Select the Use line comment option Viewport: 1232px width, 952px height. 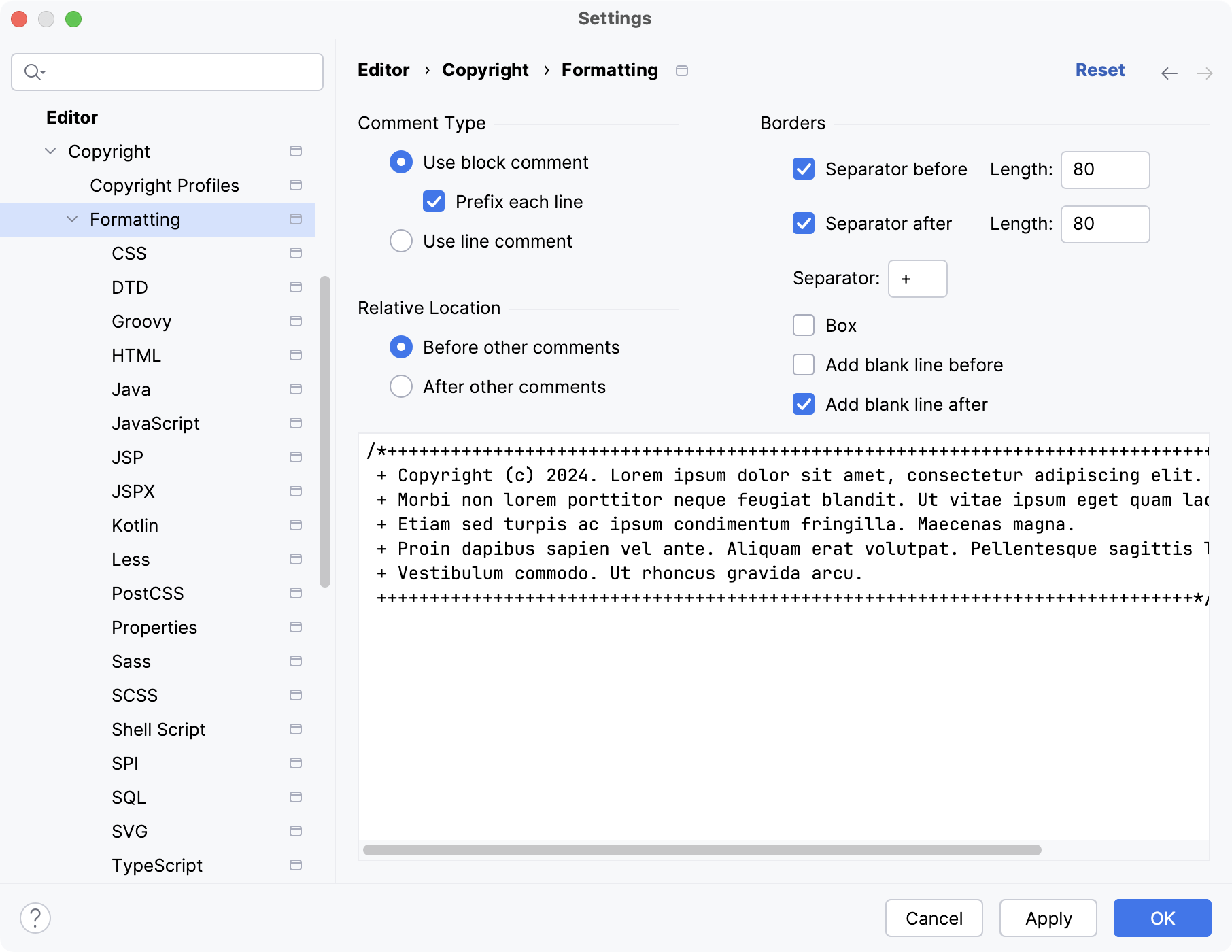coord(400,241)
